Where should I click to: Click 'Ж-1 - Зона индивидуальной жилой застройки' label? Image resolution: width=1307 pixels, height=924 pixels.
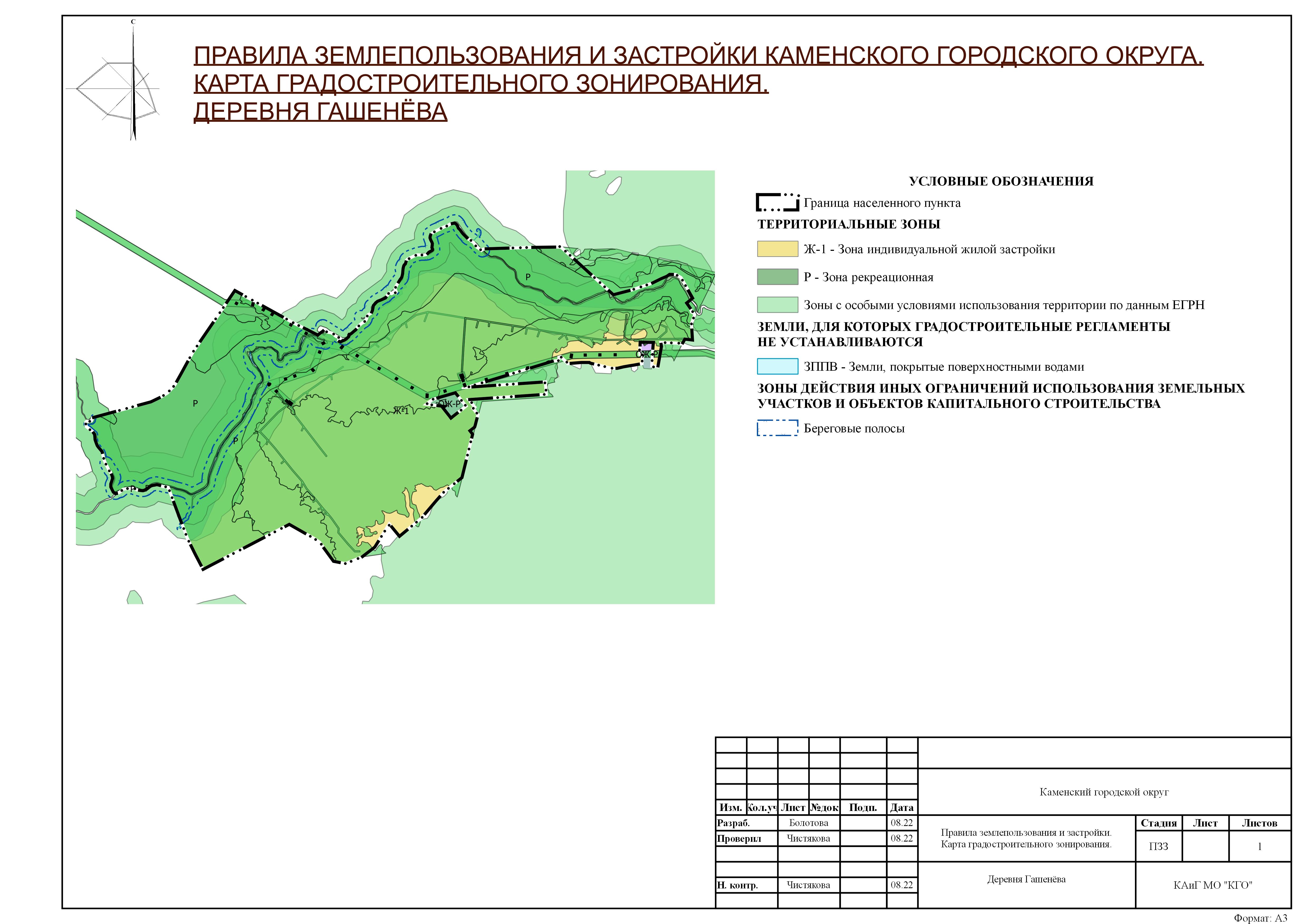[x=929, y=249]
